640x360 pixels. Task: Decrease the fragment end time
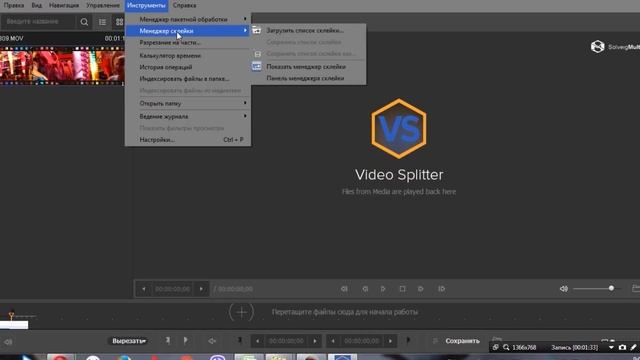(333, 341)
